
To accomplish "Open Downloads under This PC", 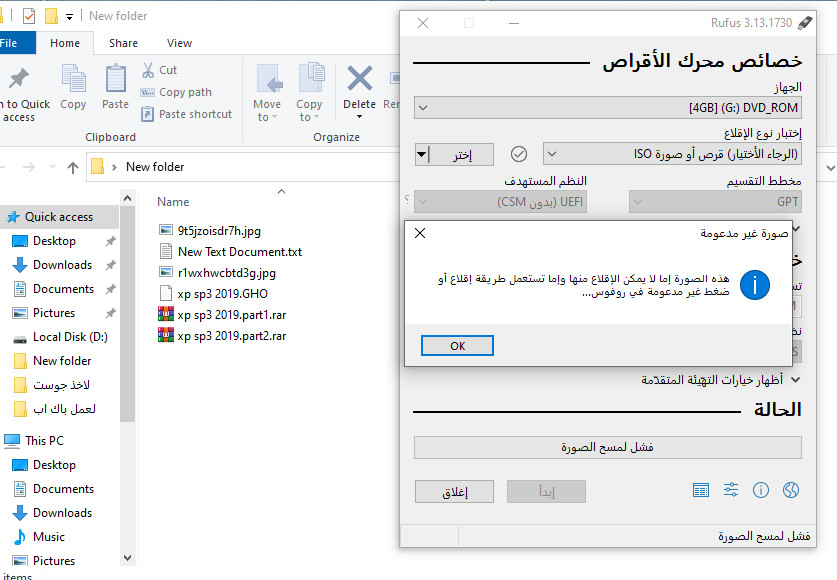I will coord(62,513).
